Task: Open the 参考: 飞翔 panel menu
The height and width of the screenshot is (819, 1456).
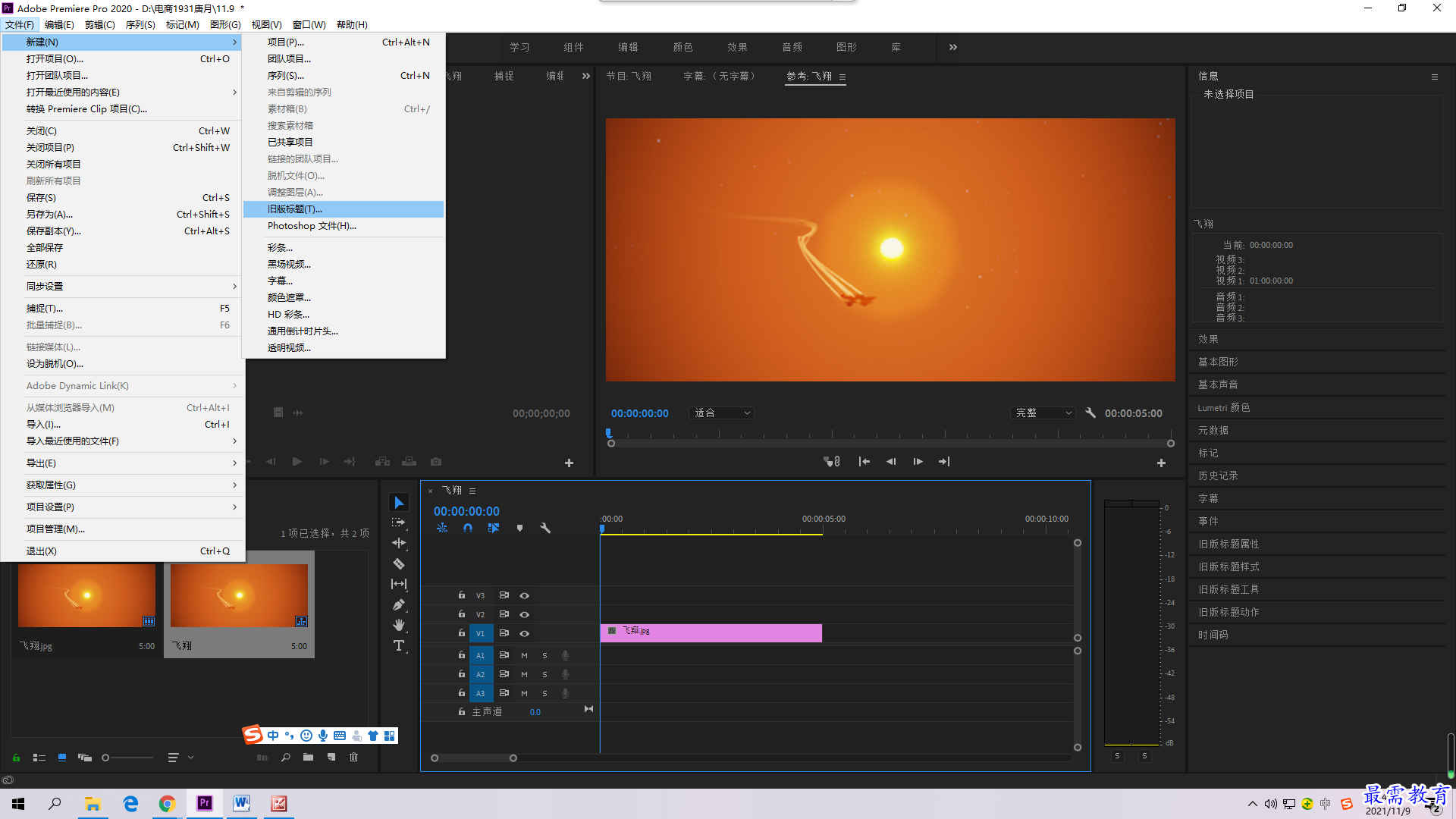Action: pos(843,77)
